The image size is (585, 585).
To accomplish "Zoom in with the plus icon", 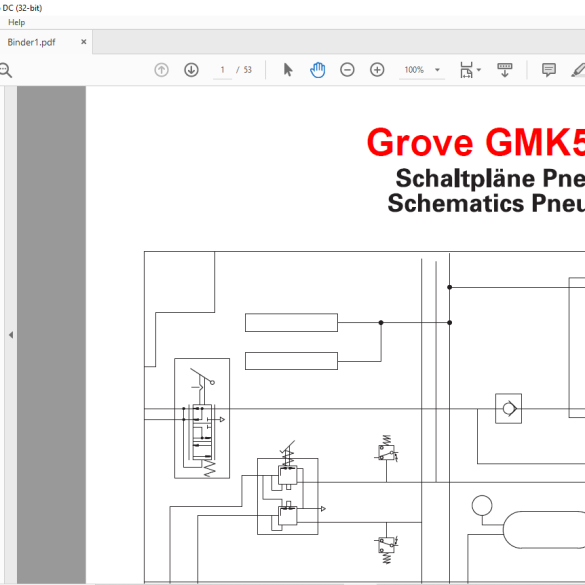I will coord(377,70).
